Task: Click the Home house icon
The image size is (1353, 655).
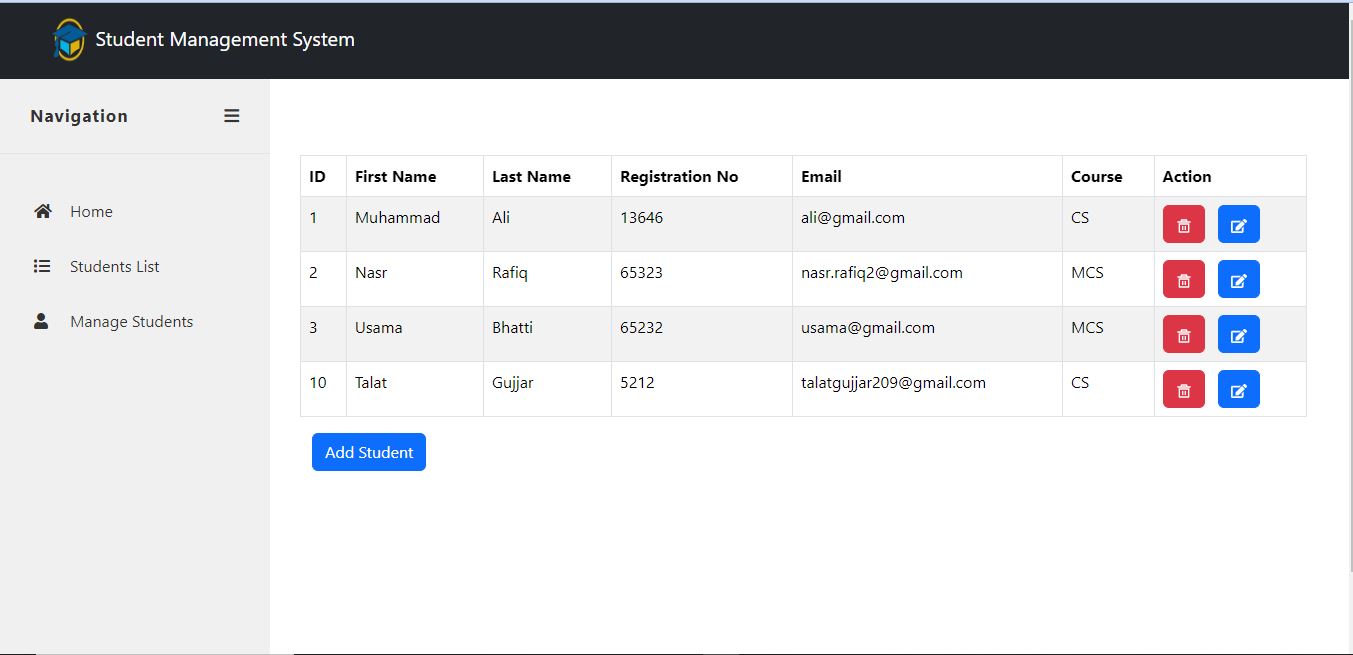Action: pyautogui.click(x=42, y=211)
